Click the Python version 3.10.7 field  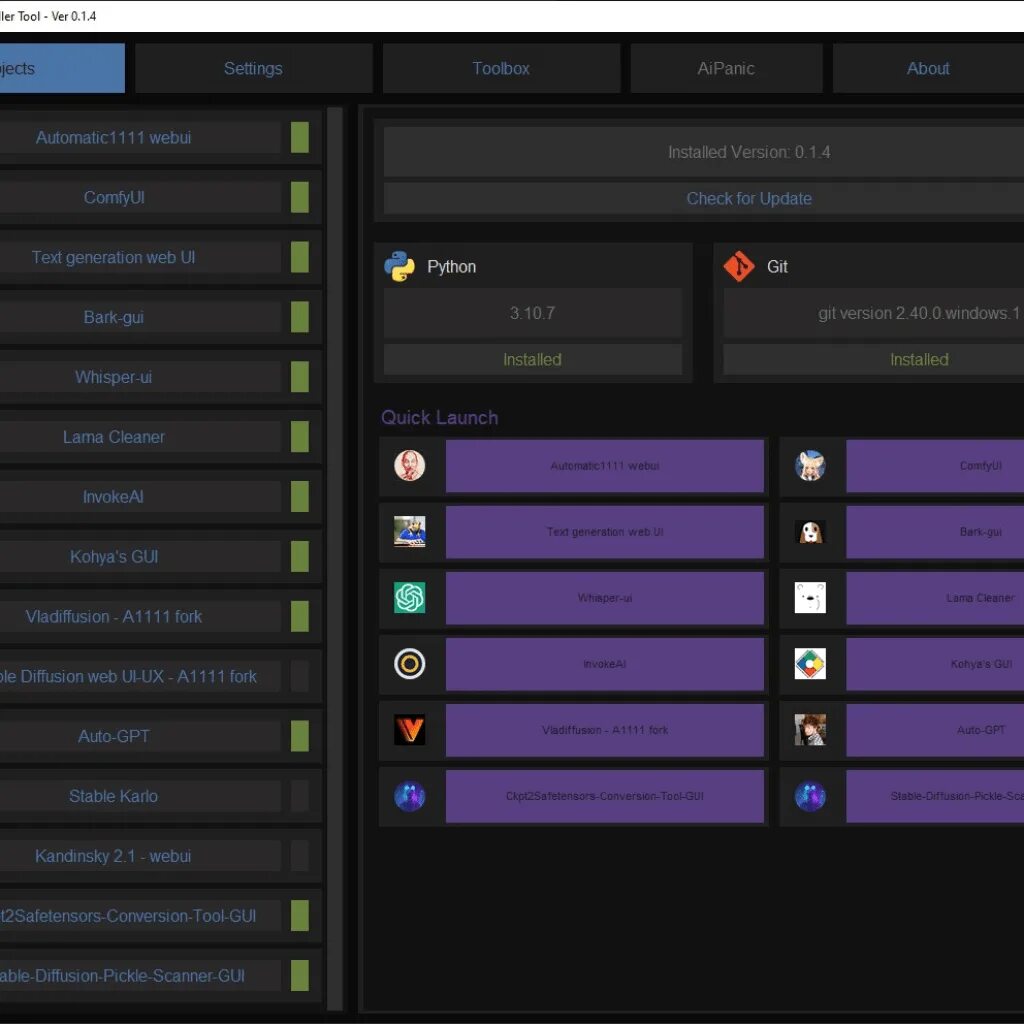pos(532,313)
